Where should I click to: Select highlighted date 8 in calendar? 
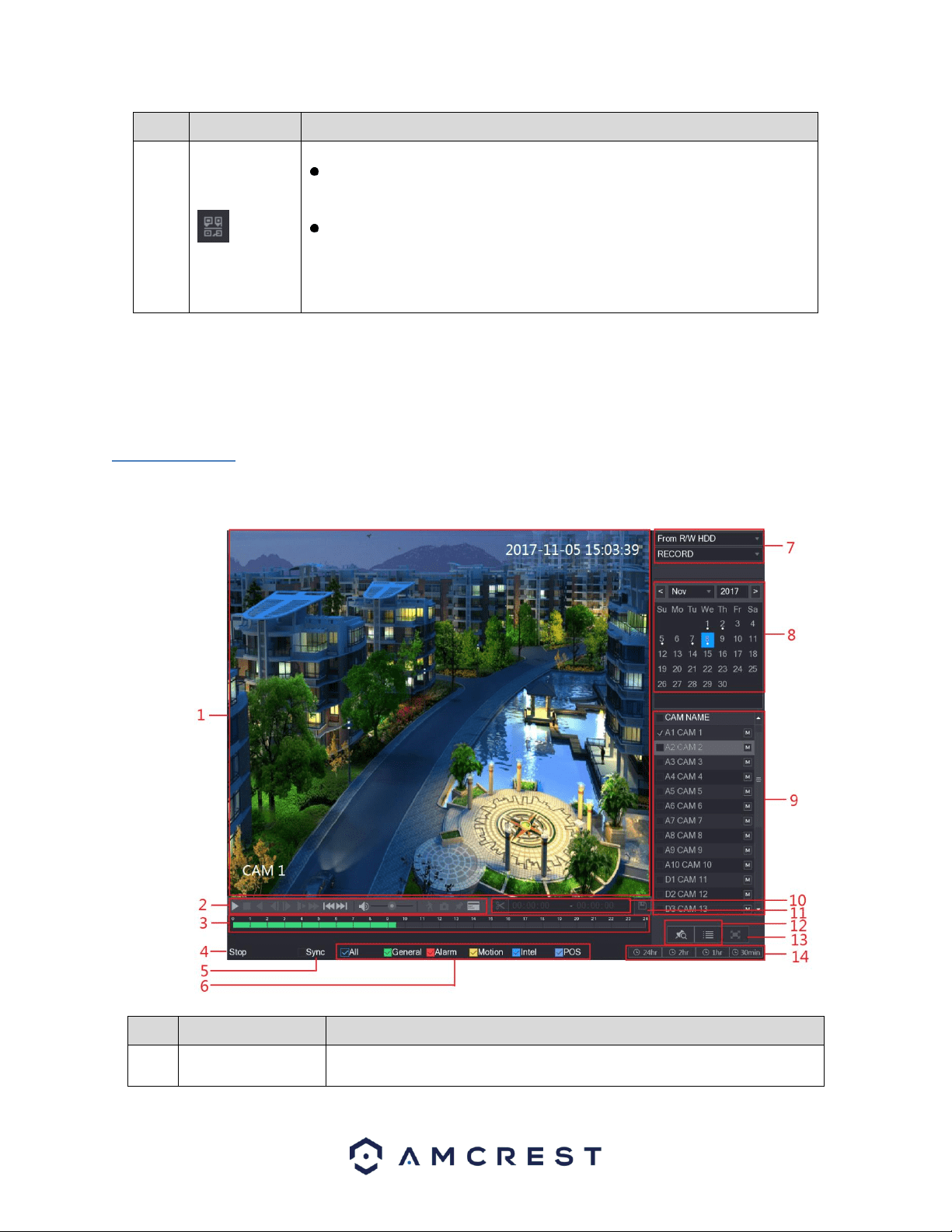[x=707, y=640]
